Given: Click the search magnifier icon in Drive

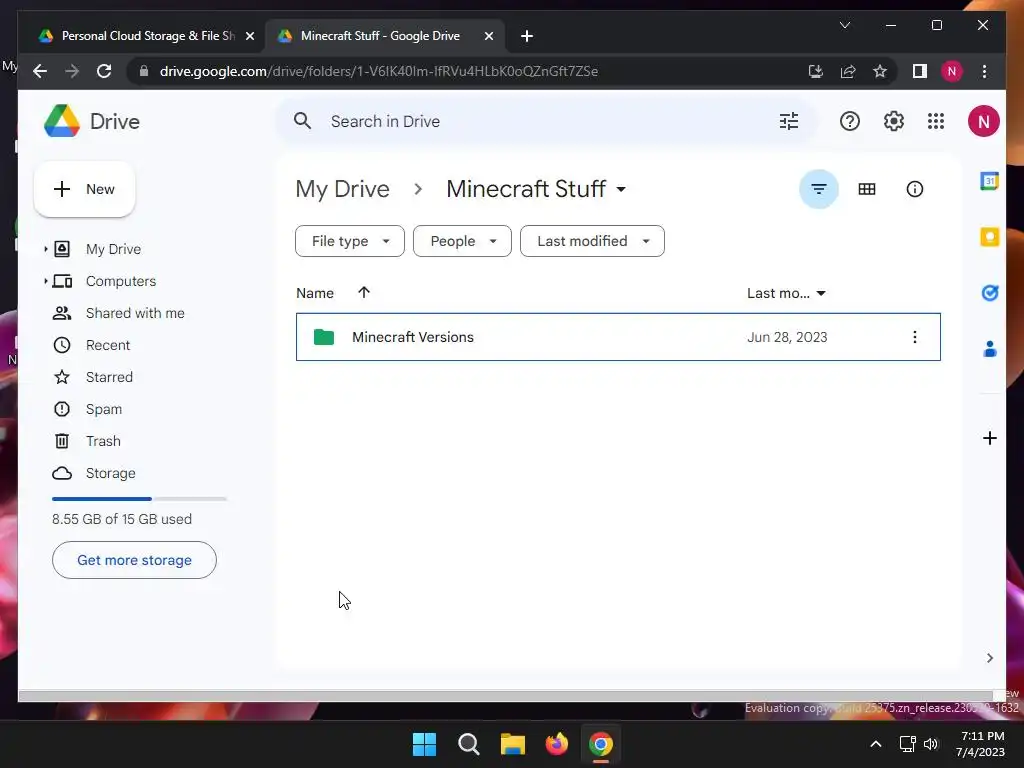Looking at the screenshot, I should pyautogui.click(x=302, y=121).
